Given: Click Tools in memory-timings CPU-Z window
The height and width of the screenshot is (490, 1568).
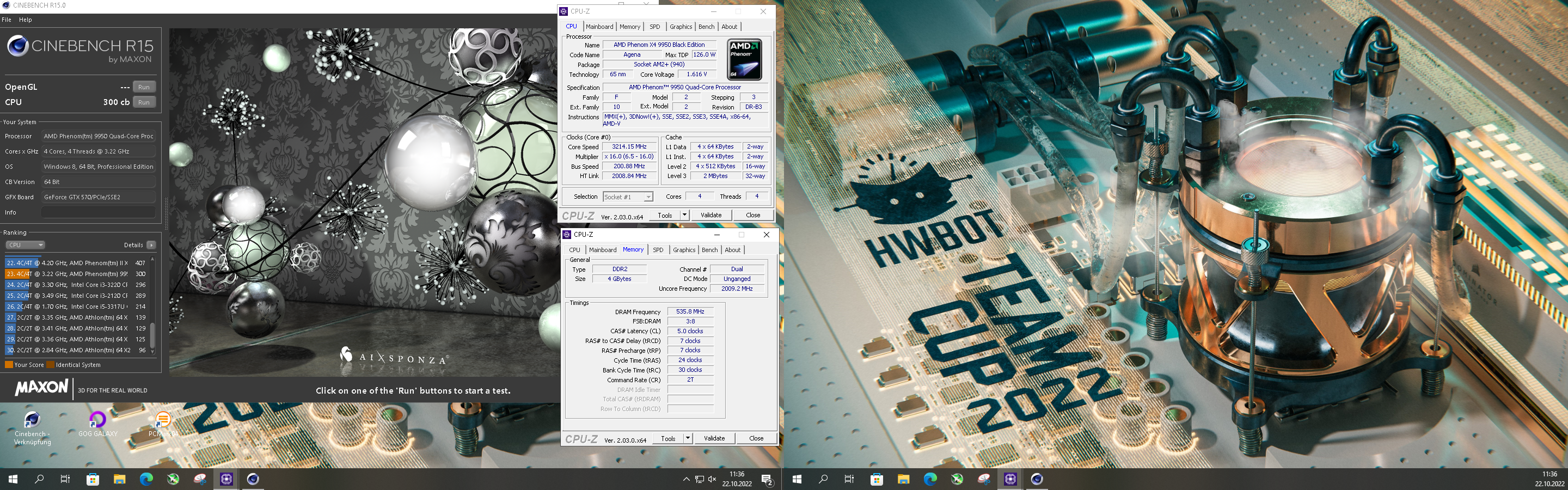Looking at the screenshot, I should [667, 438].
